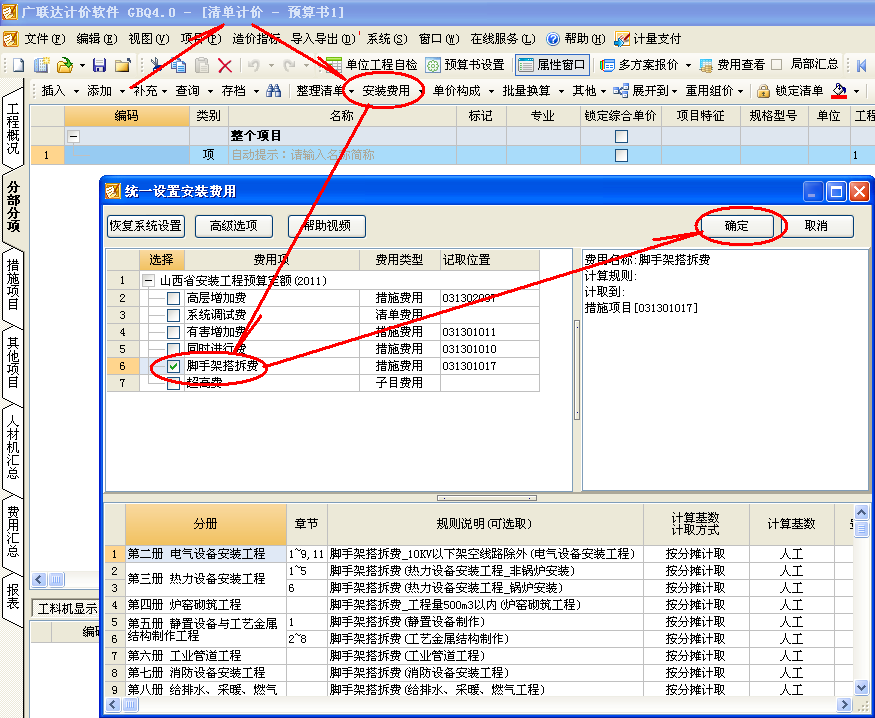Check the 系统调试费 checkbox
875x718 pixels.
[174, 315]
